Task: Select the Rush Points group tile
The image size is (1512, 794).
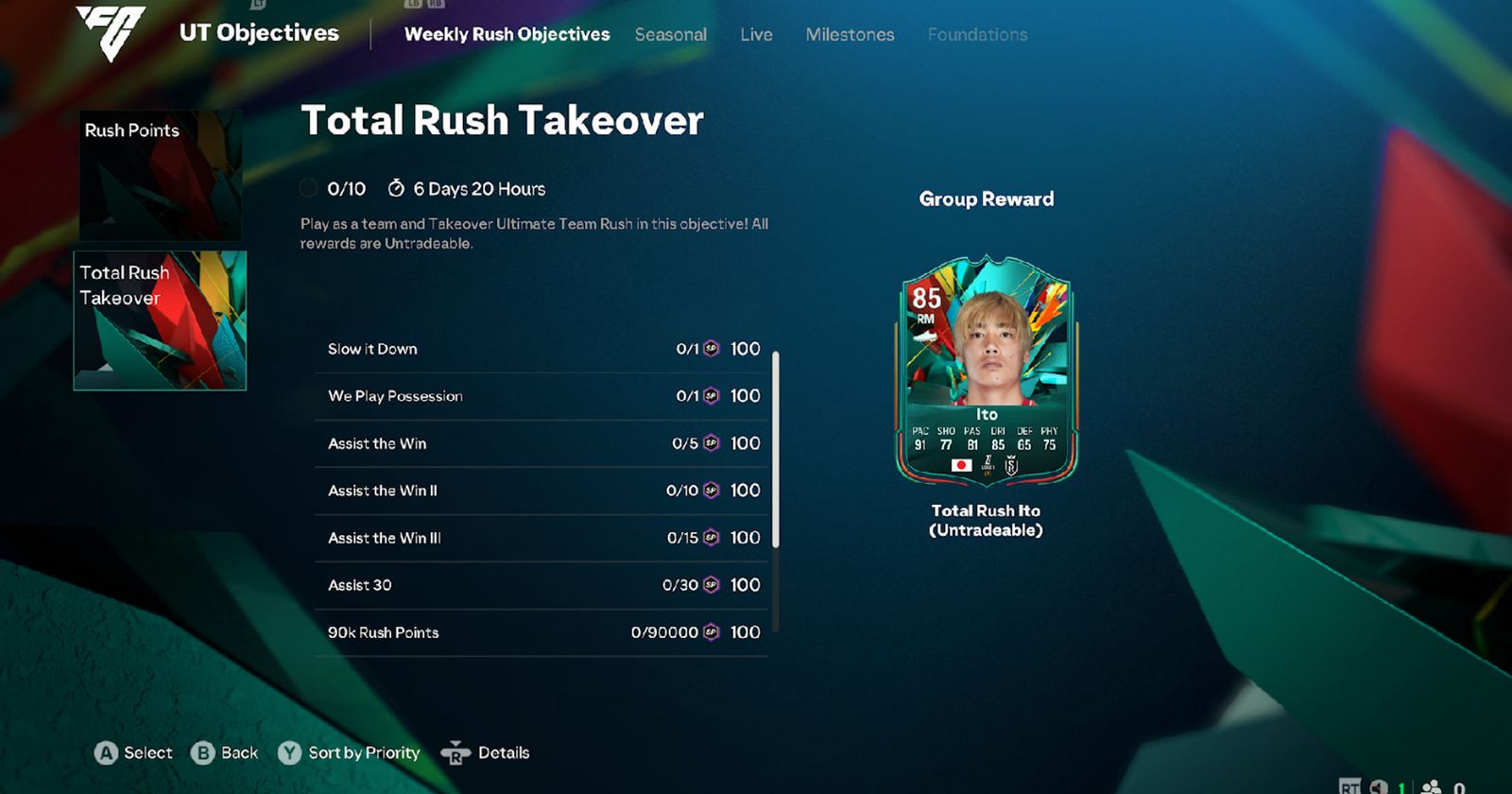Action: [161, 175]
